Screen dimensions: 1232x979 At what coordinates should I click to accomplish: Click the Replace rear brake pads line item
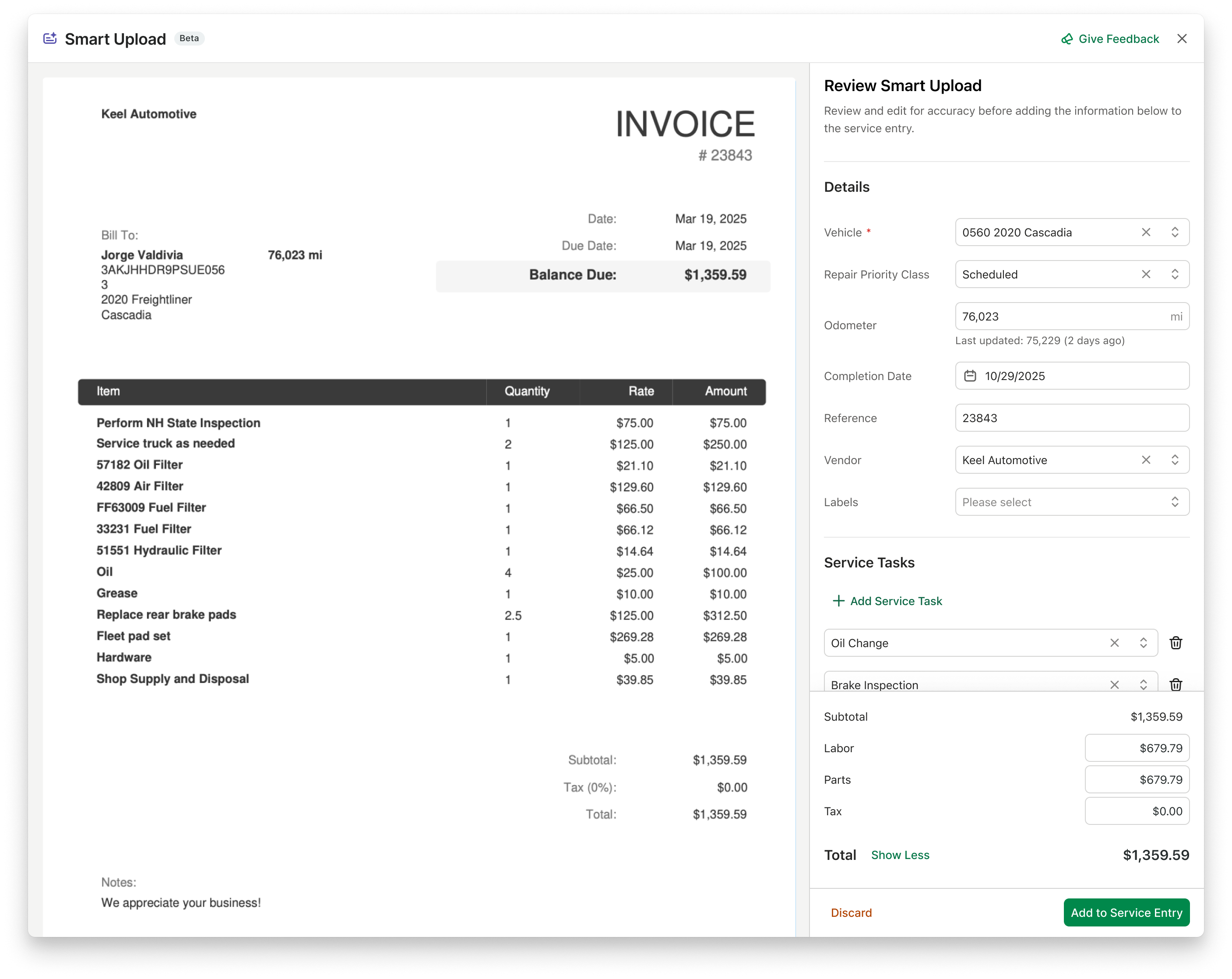point(166,615)
